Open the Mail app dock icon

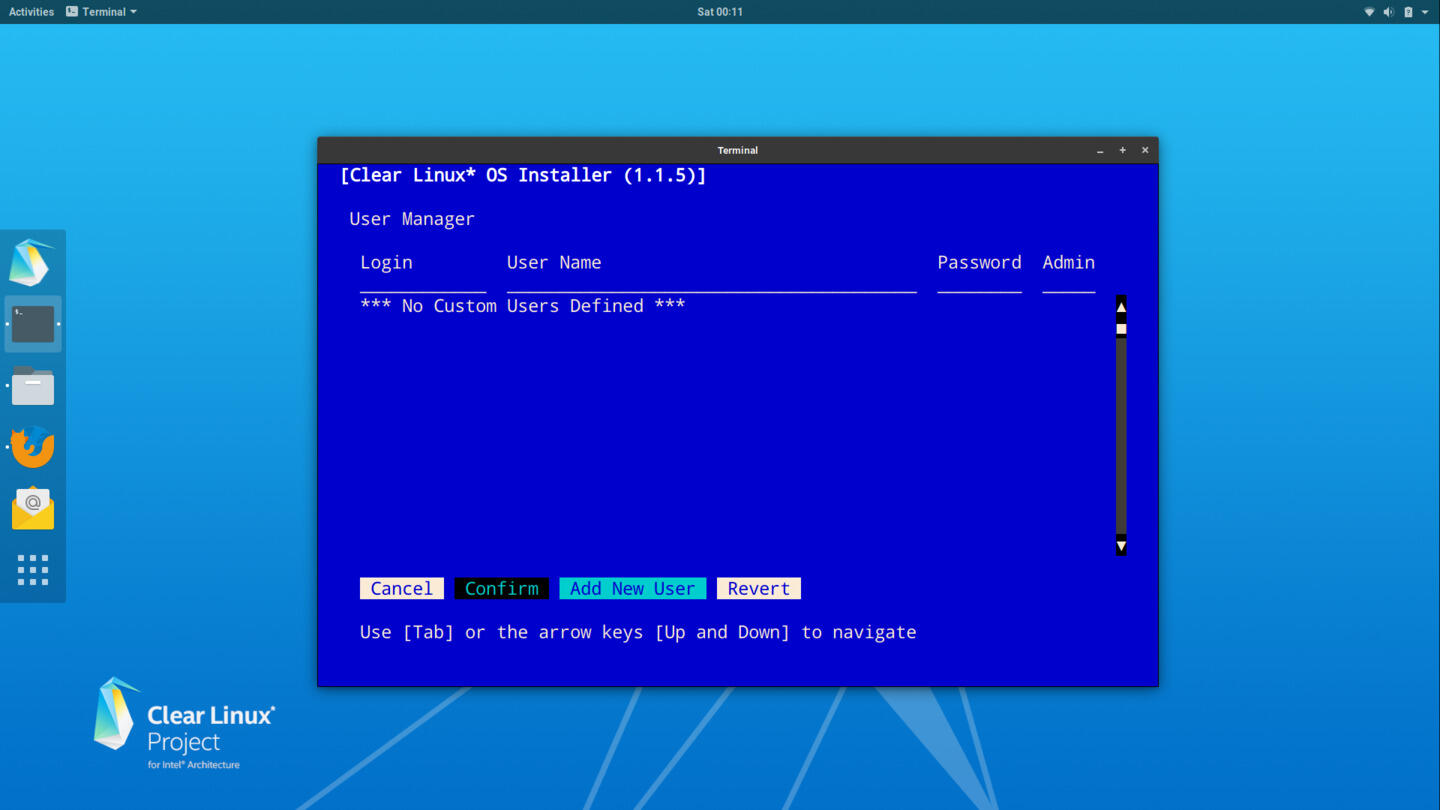33,508
